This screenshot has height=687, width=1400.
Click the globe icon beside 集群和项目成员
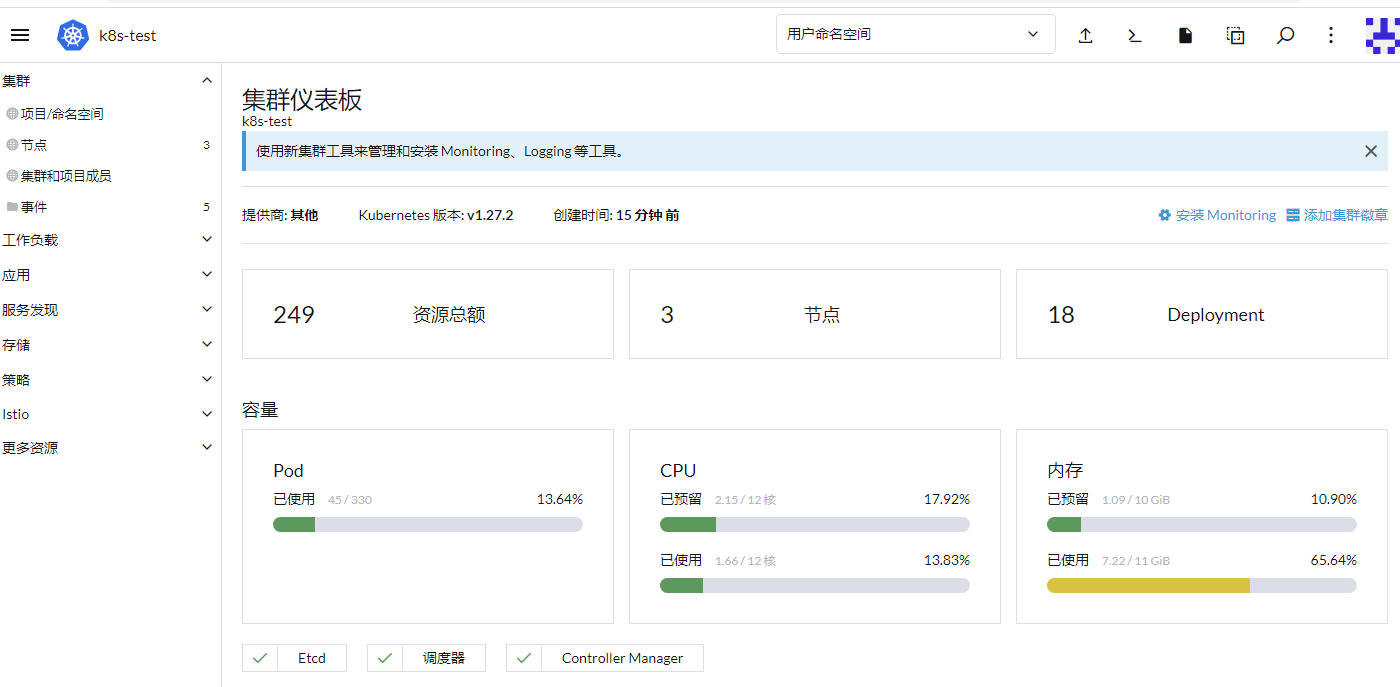click(x=12, y=176)
